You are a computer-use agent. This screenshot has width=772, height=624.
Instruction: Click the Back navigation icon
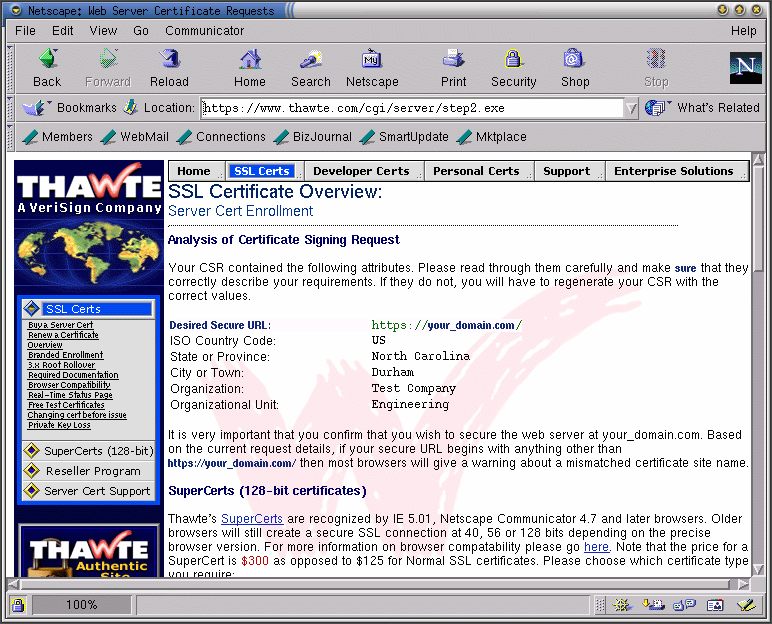coord(47,67)
